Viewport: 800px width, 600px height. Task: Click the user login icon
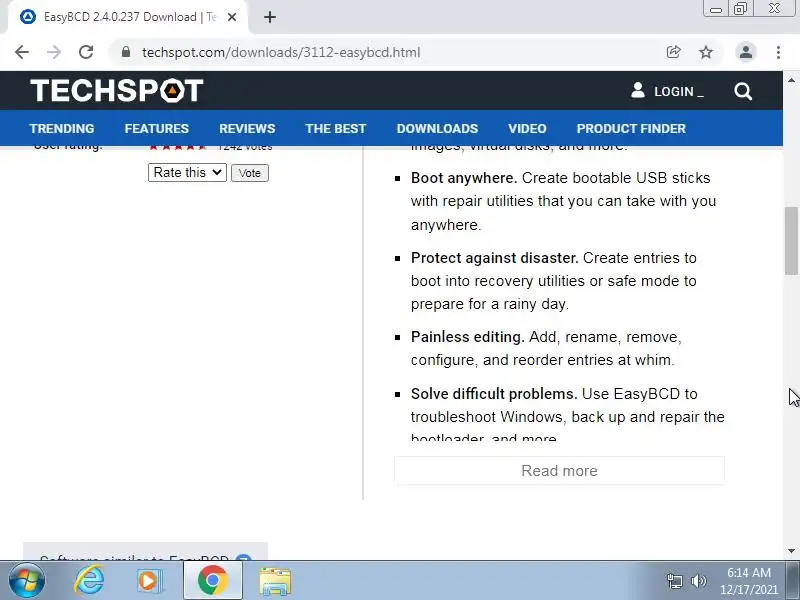[x=638, y=90]
